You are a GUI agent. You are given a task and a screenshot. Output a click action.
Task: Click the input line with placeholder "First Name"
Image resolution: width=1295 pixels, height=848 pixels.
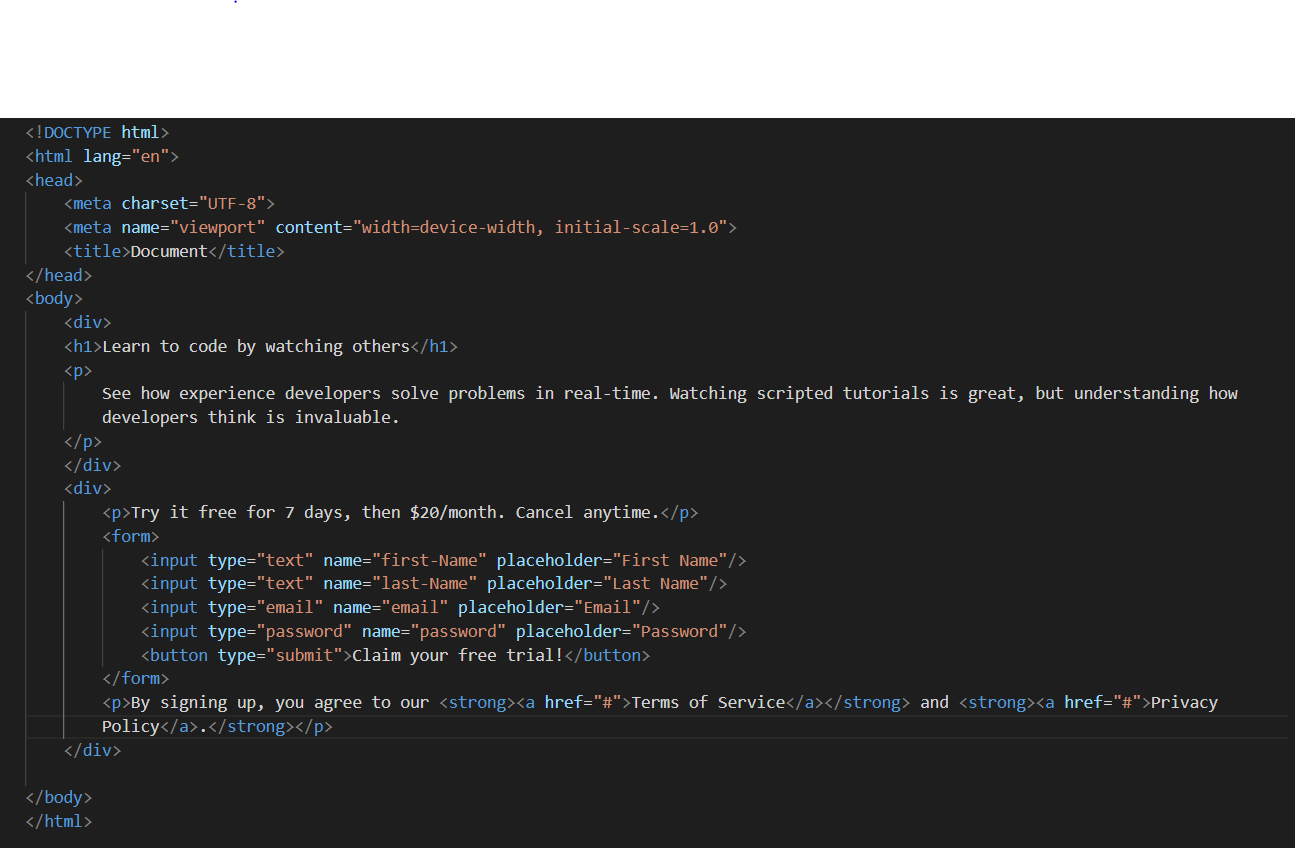pos(443,561)
